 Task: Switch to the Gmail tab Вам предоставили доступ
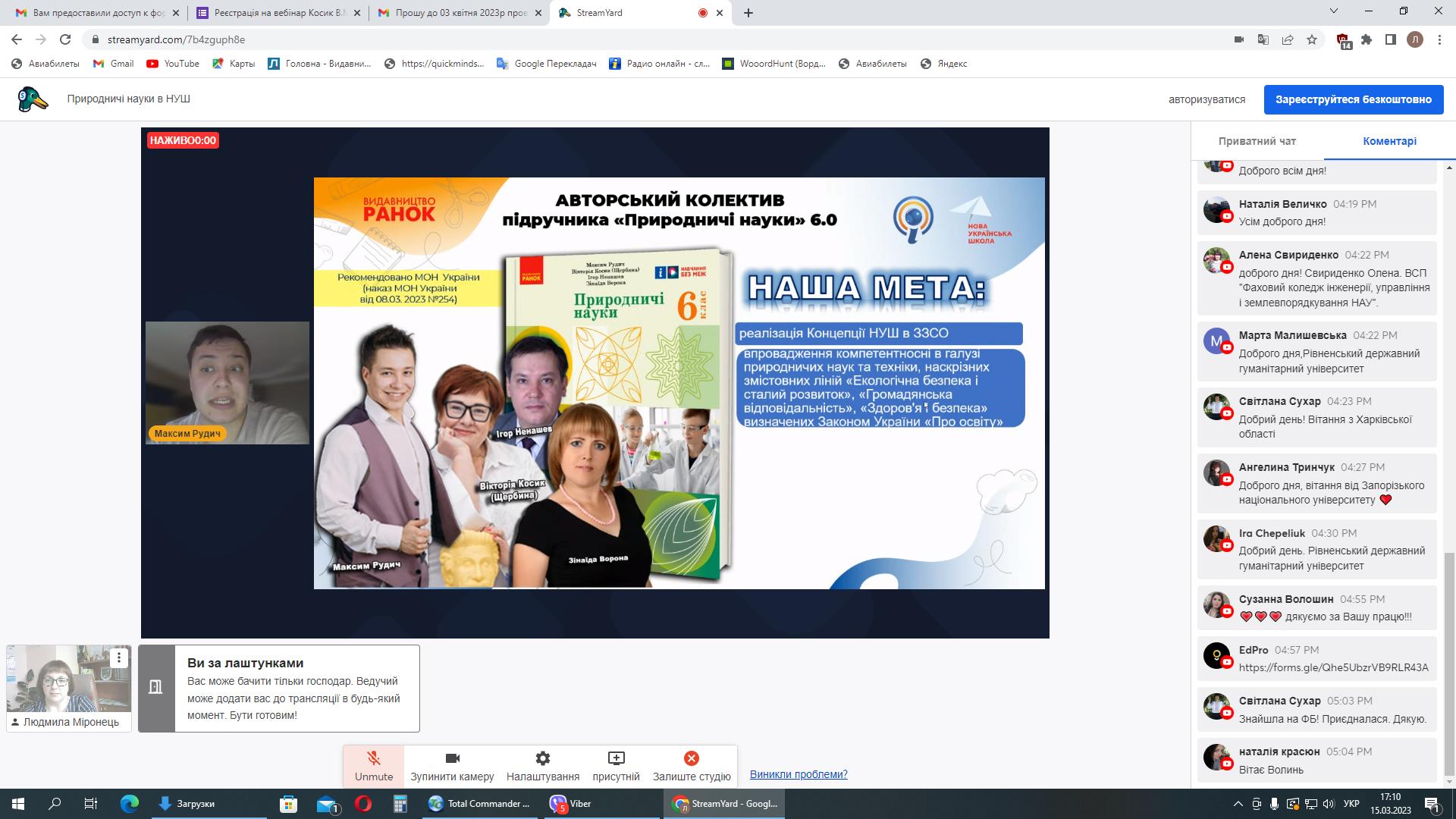[97, 13]
